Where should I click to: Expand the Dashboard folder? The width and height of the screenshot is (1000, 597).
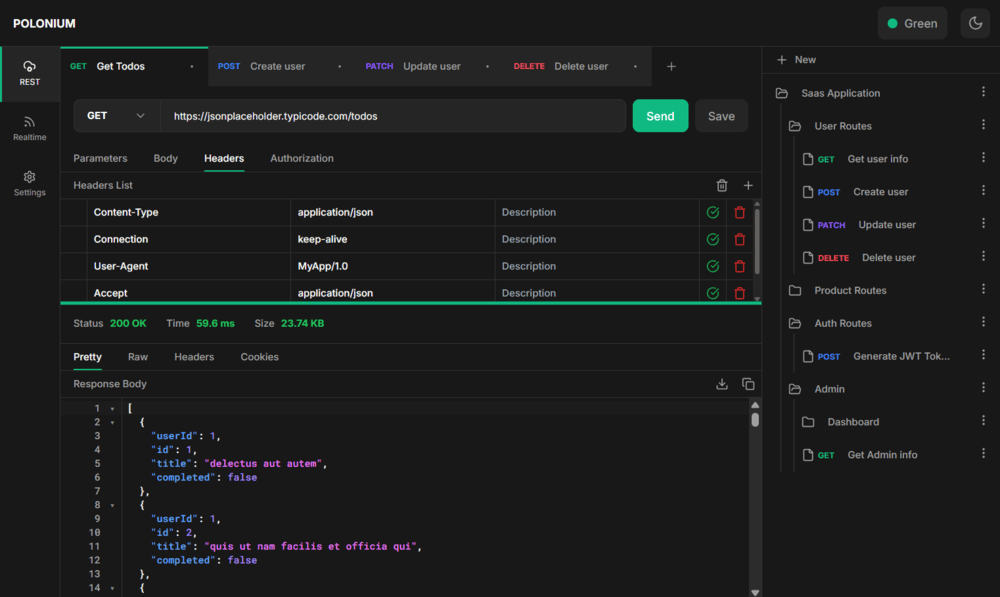[808, 422]
